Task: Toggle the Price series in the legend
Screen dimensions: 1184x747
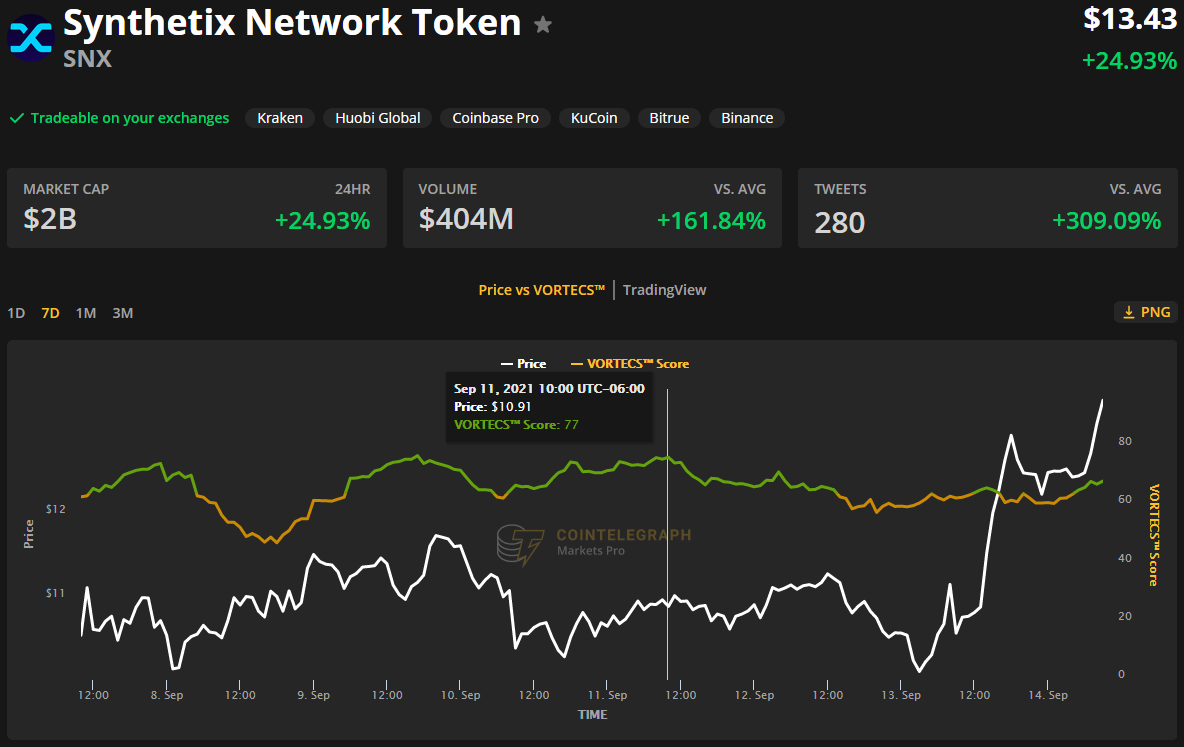Action: click(523, 363)
